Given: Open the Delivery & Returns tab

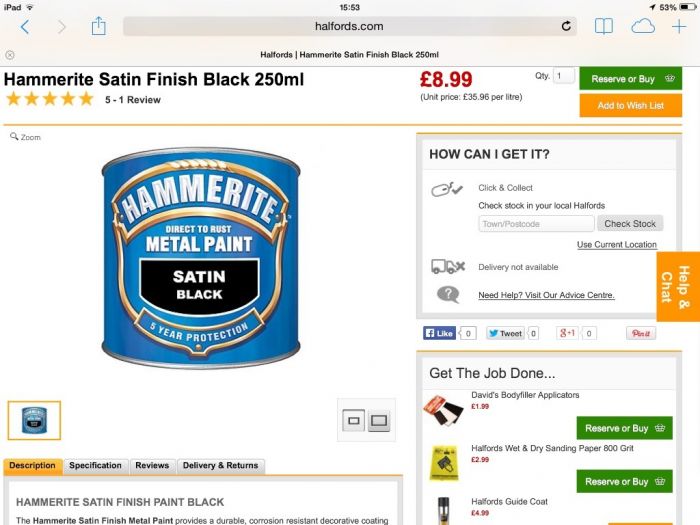Looking at the screenshot, I should tap(221, 466).
